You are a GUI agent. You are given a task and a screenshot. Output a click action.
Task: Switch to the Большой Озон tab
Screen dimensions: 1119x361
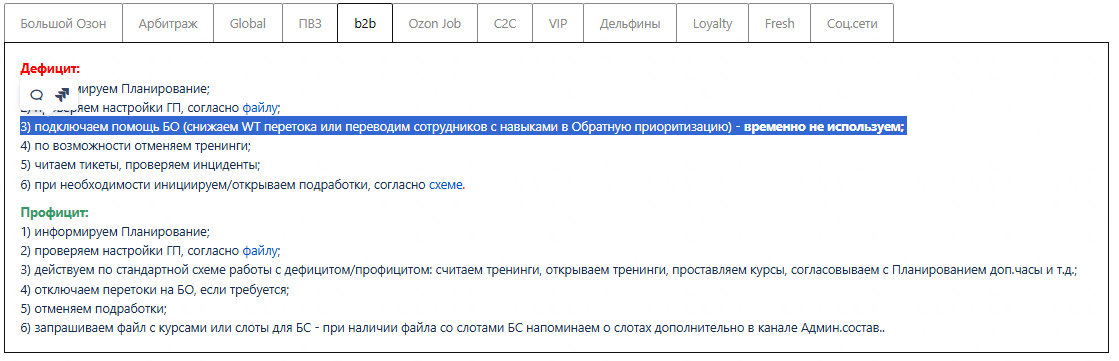64,24
